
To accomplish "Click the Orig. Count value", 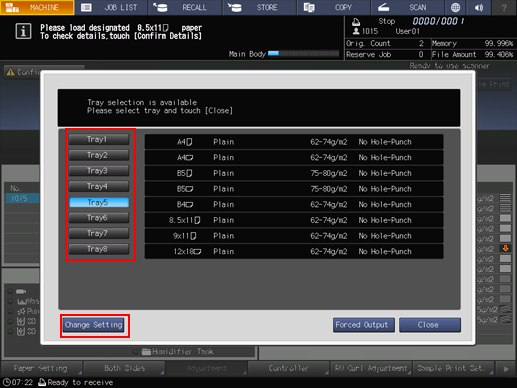I will click(x=421, y=43).
